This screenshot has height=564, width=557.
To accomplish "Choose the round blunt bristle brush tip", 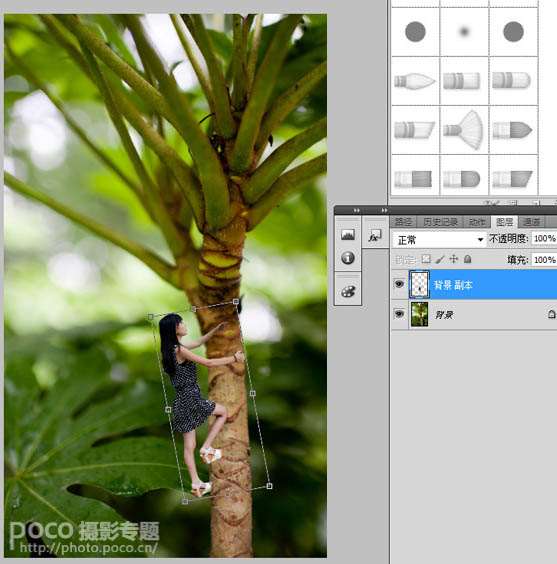I will 462,81.
